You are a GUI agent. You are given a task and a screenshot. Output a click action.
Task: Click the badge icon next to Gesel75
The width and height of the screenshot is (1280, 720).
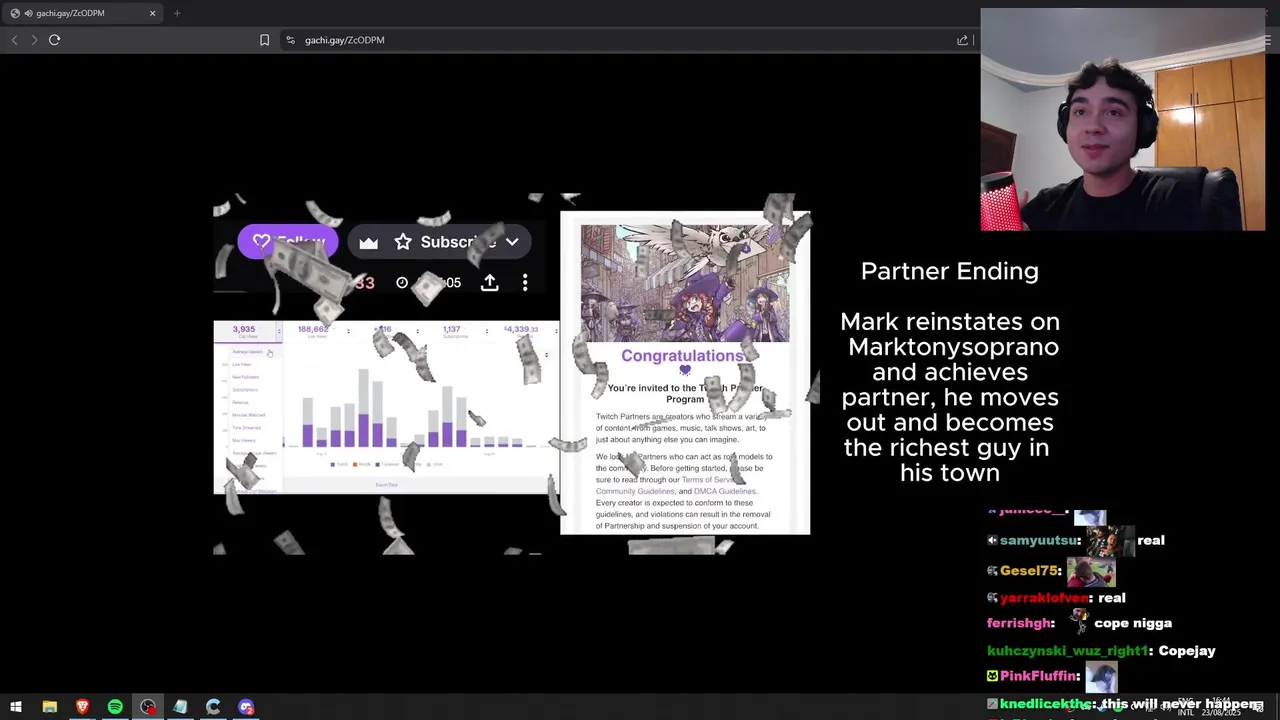[x=992, y=571]
